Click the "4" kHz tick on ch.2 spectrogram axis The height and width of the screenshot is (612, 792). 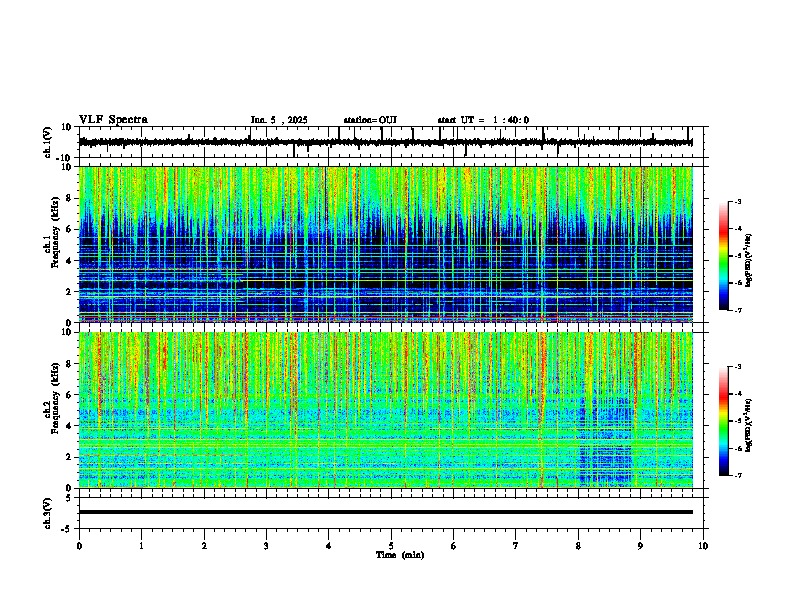[69, 426]
